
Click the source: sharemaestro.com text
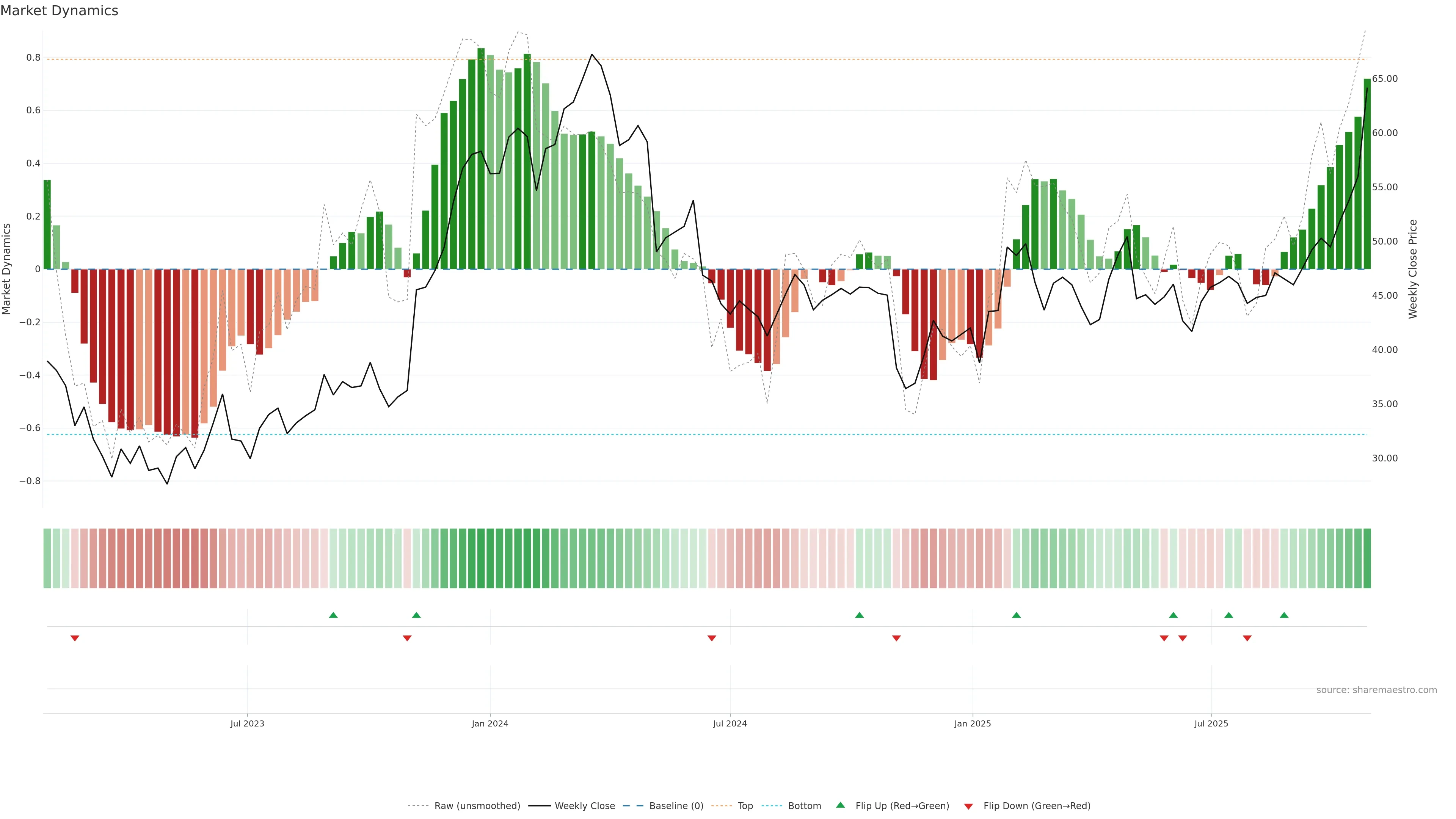pos(1376,690)
